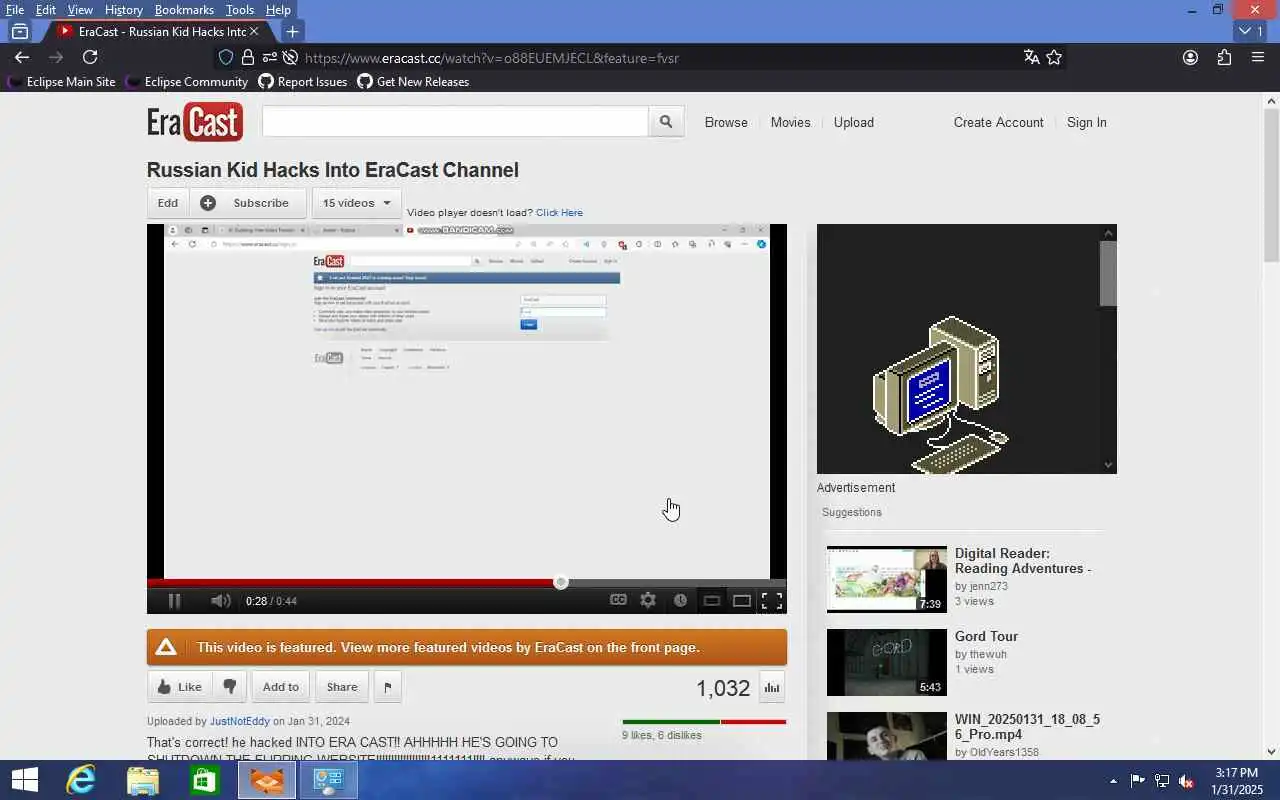Open File Explorer from taskbar

[142, 780]
